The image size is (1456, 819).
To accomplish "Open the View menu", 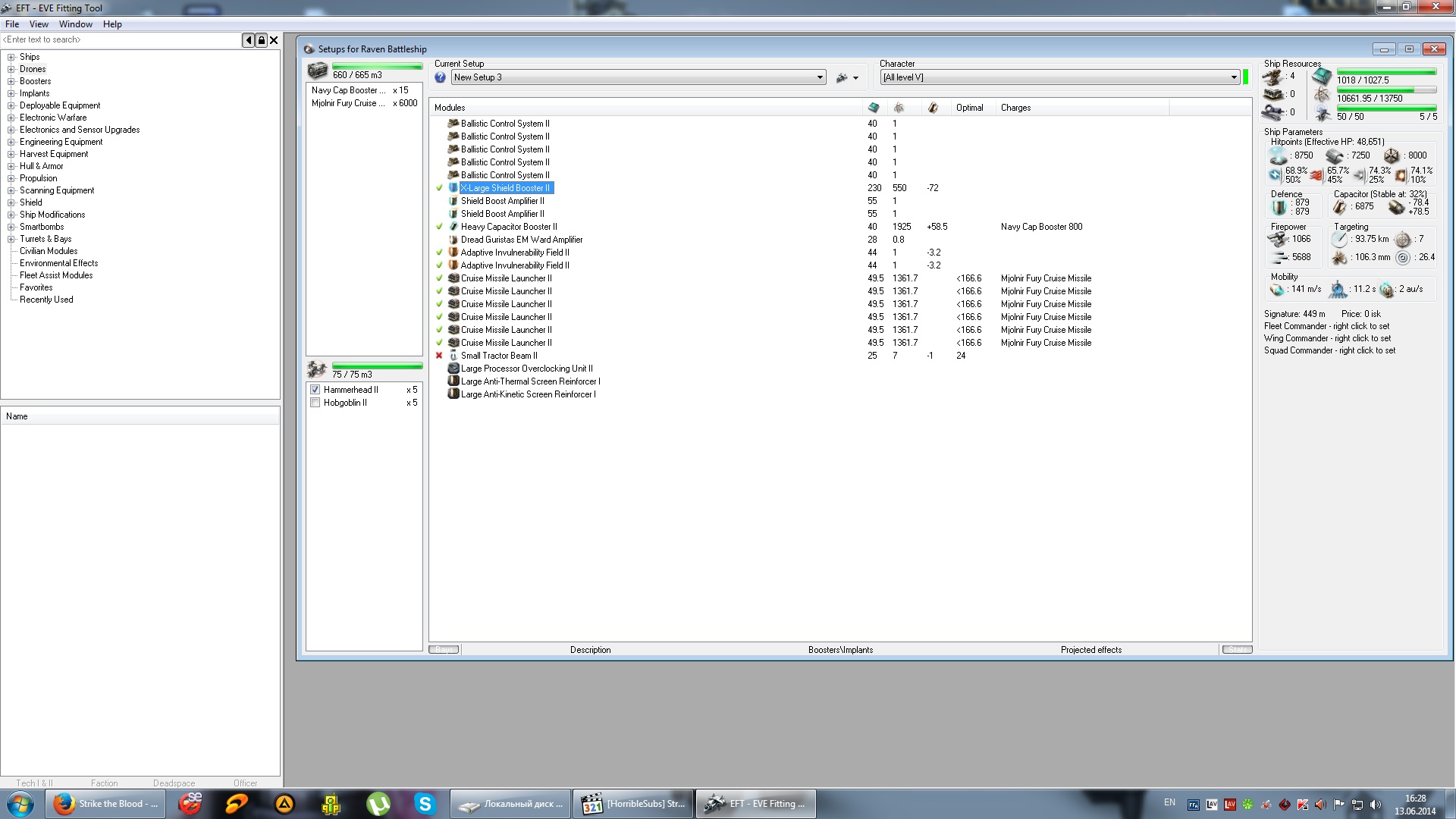I will click(39, 24).
